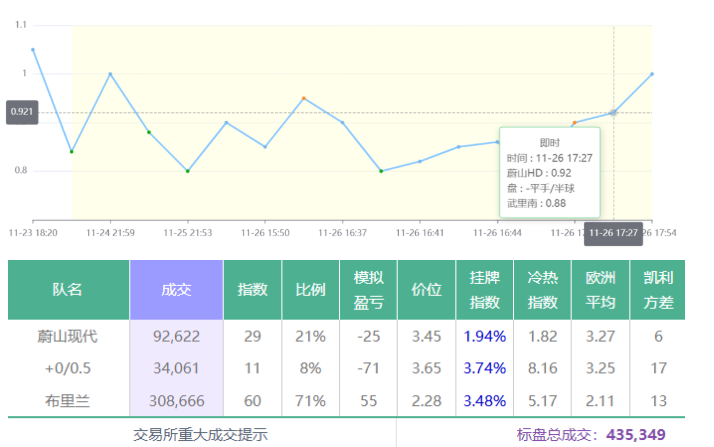714x447 pixels.
Task: Click the 比例 table header
Action: point(310,289)
